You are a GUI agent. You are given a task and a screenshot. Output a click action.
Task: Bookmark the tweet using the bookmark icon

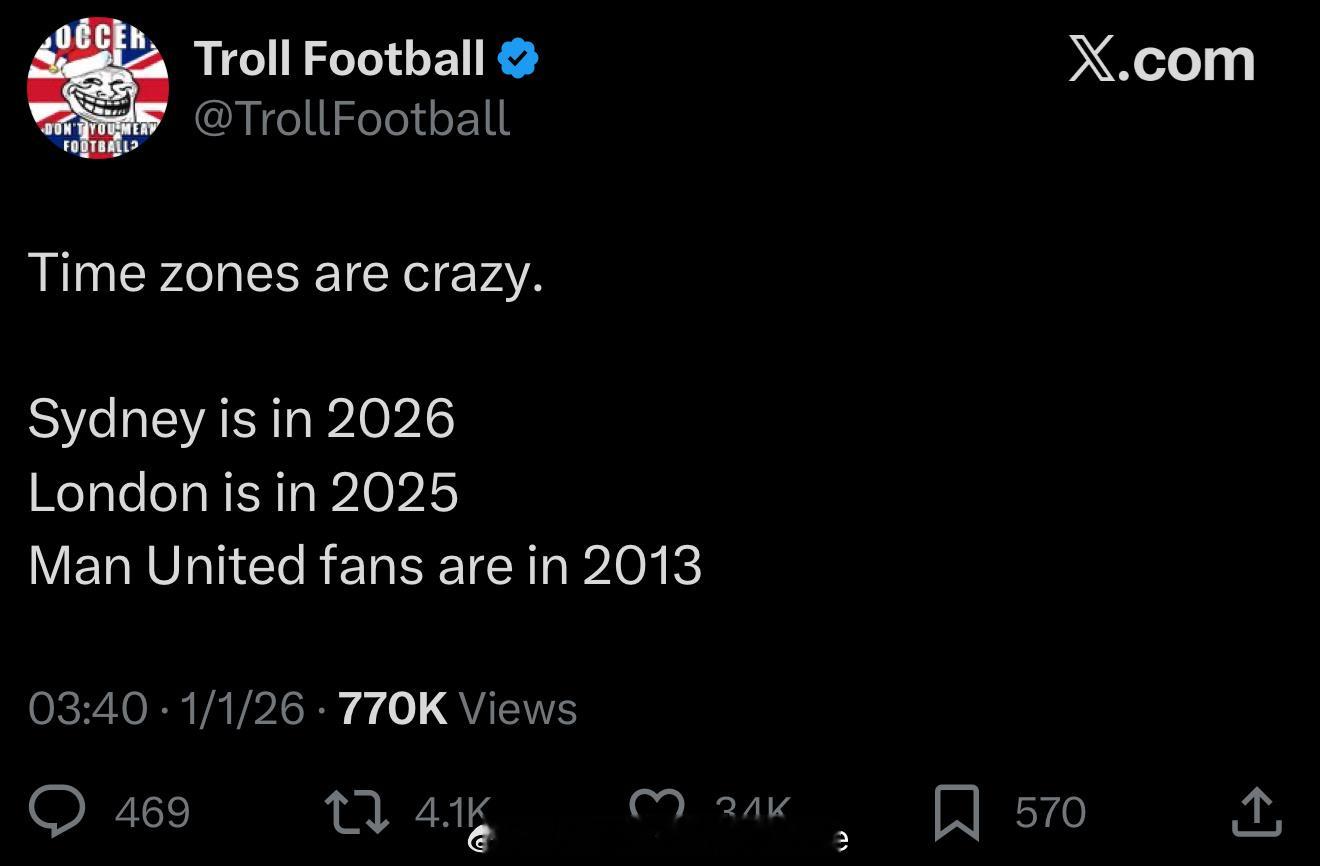(956, 812)
